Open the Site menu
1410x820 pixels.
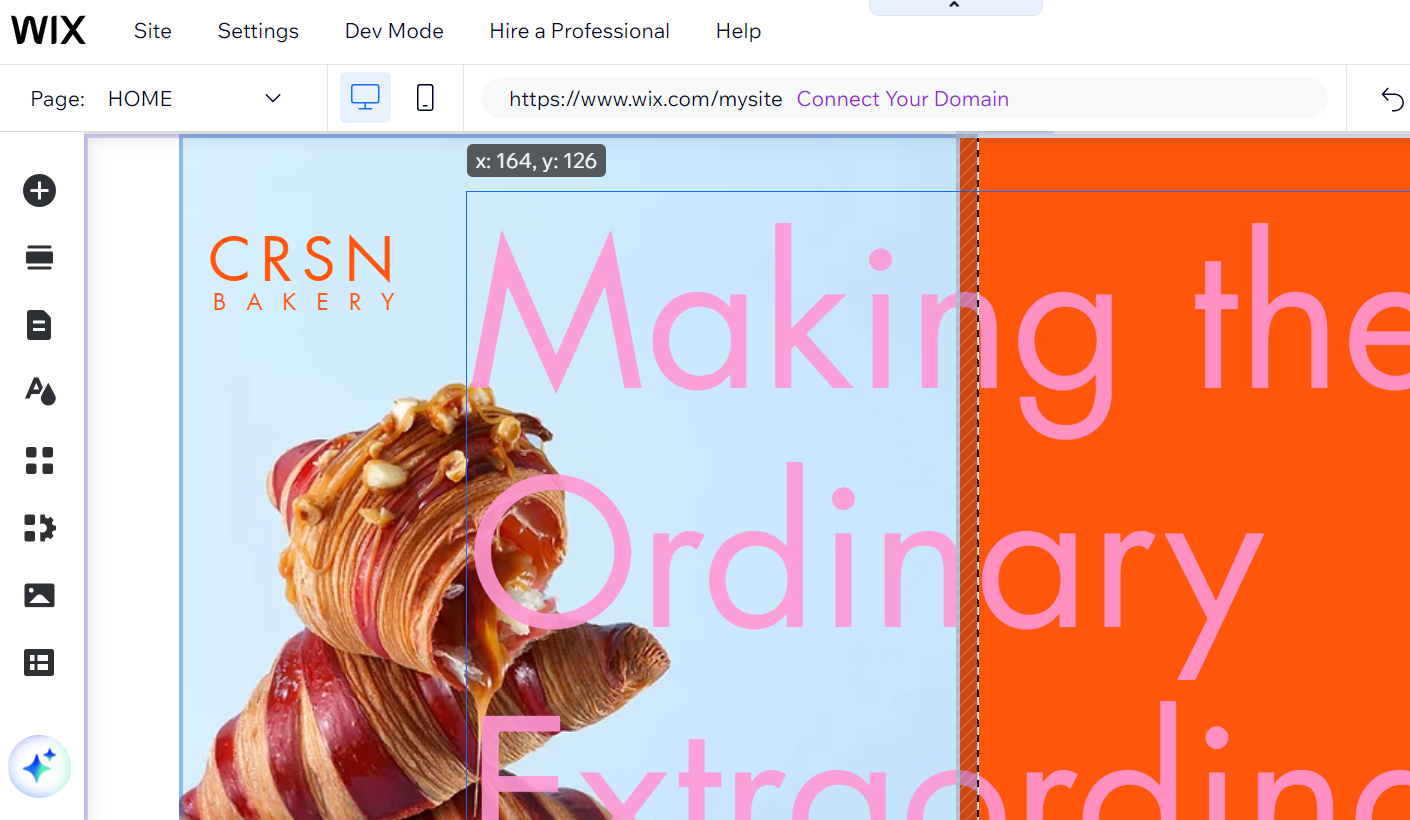152,31
